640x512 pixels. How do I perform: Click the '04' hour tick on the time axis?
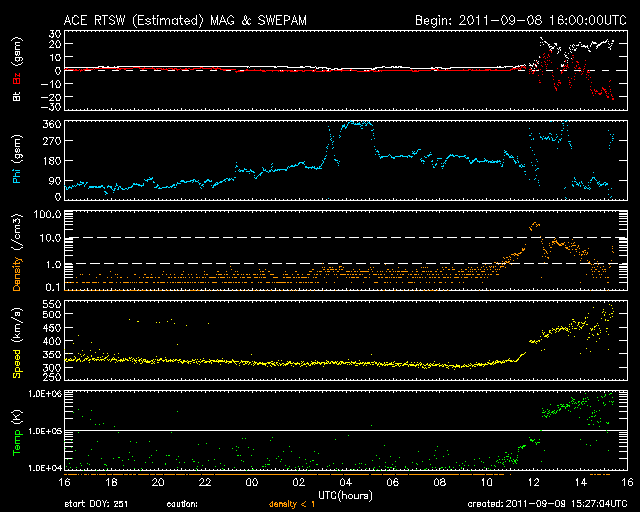tap(346, 483)
